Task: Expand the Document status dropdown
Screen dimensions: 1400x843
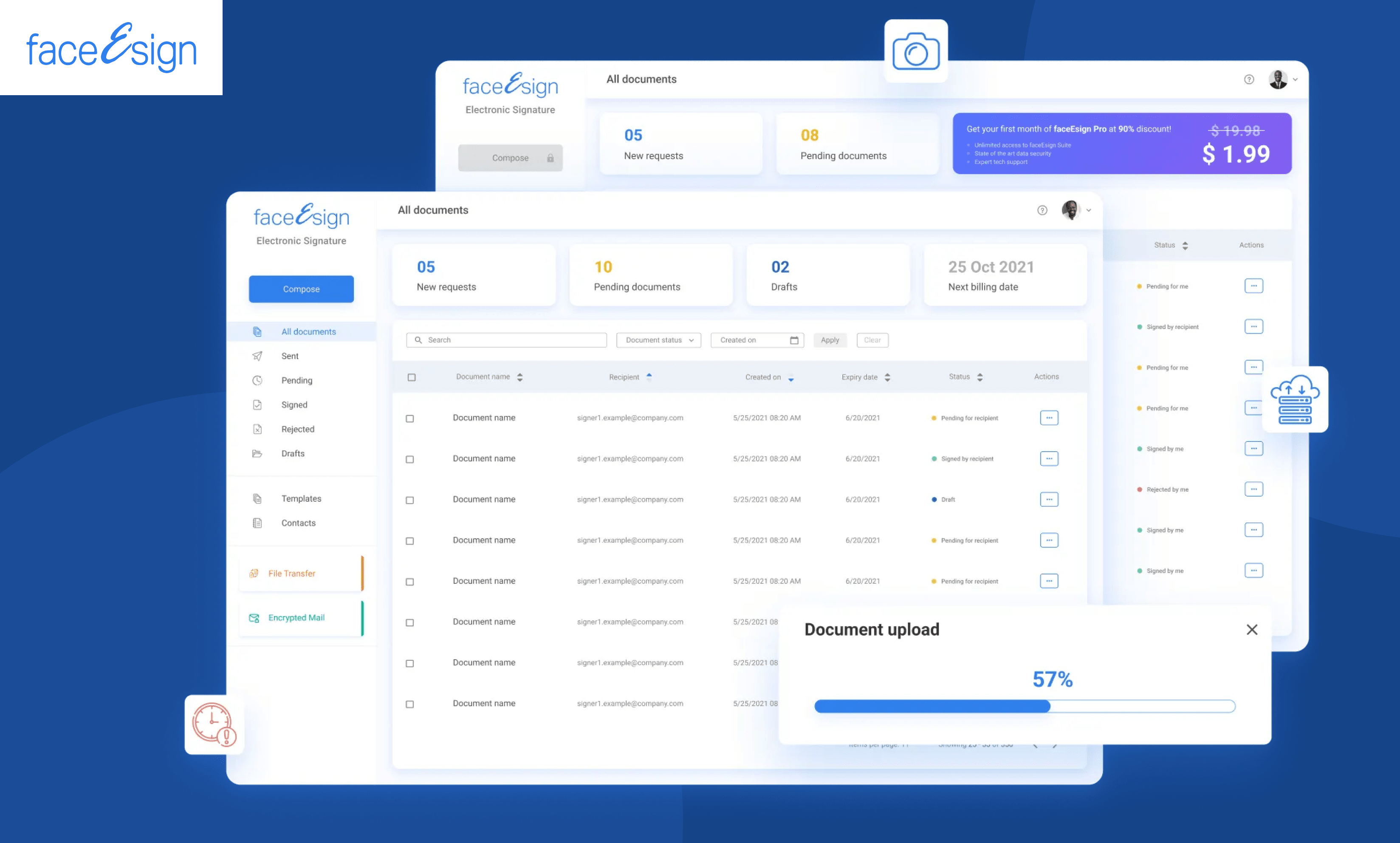Action: 658,340
